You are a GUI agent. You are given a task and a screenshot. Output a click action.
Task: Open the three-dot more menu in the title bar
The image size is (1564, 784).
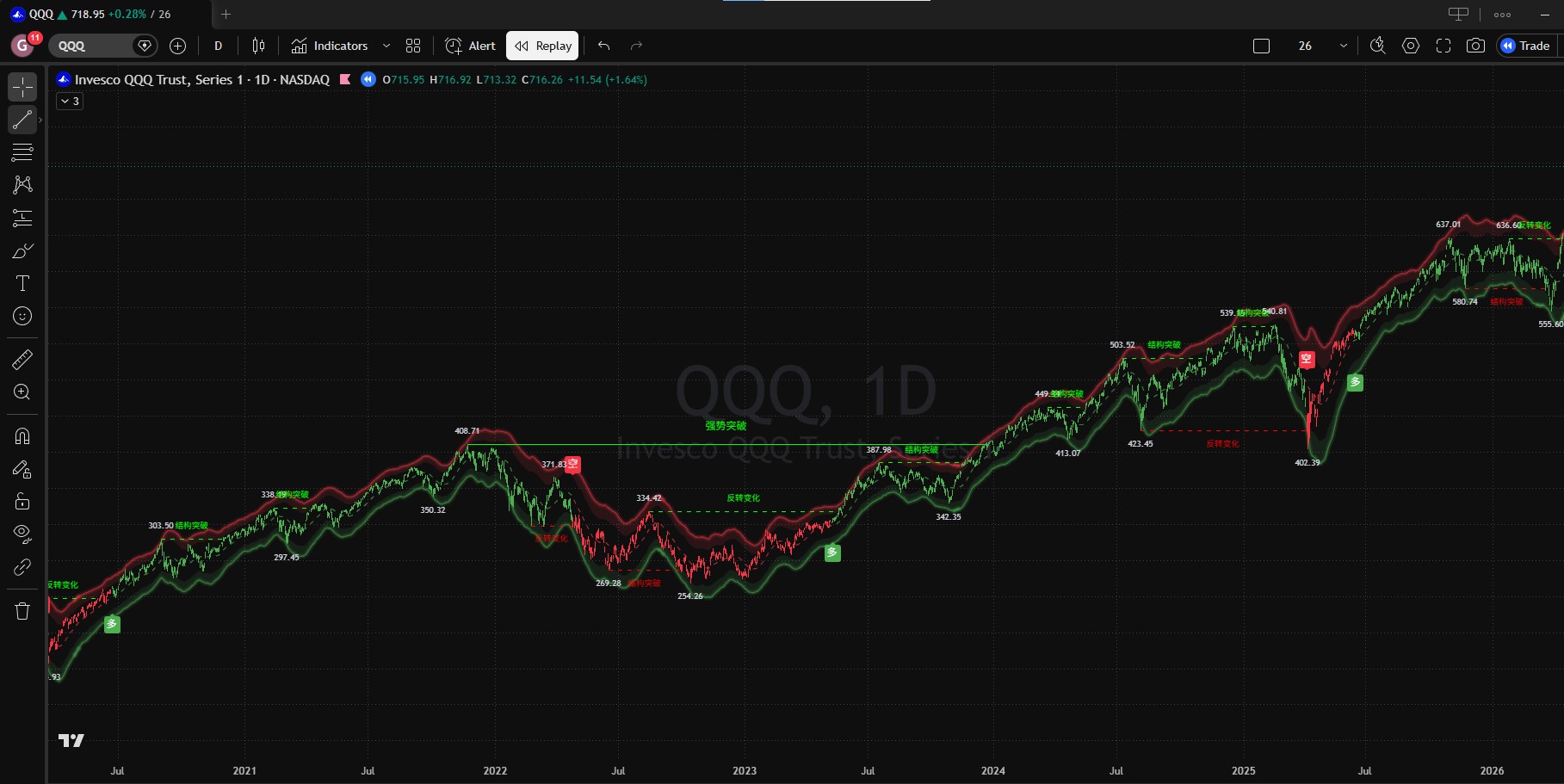click(x=1503, y=15)
